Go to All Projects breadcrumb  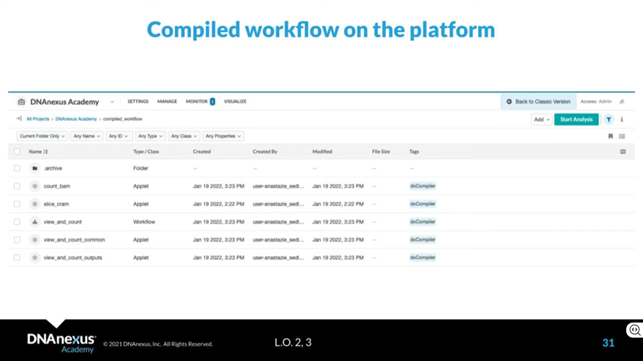tap(37, 119)
